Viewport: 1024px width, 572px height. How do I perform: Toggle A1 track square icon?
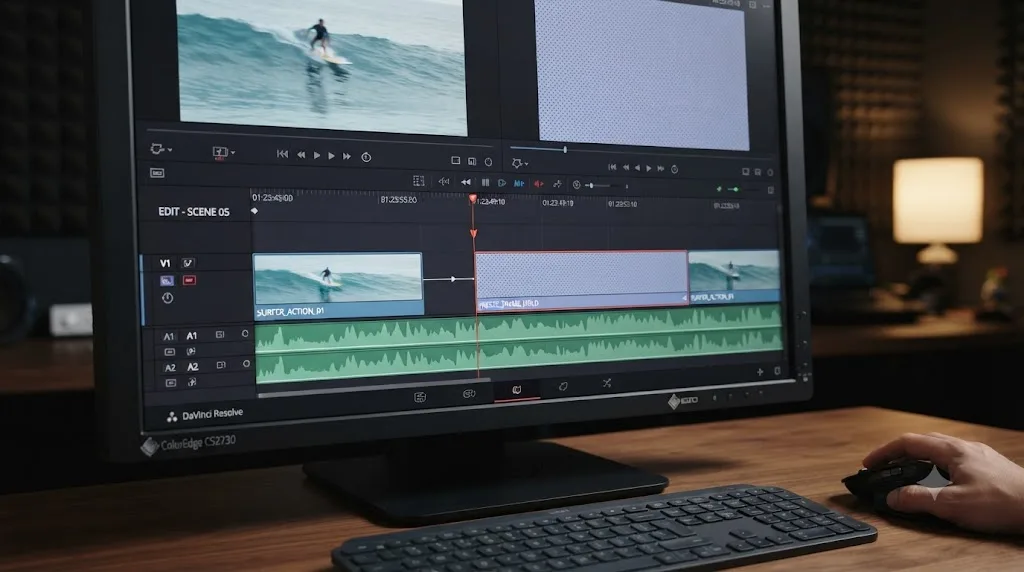[x=220, y=334]
